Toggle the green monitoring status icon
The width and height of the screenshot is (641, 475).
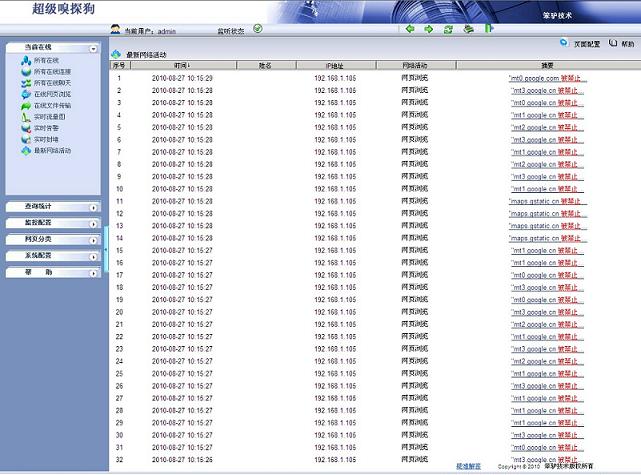258,29
